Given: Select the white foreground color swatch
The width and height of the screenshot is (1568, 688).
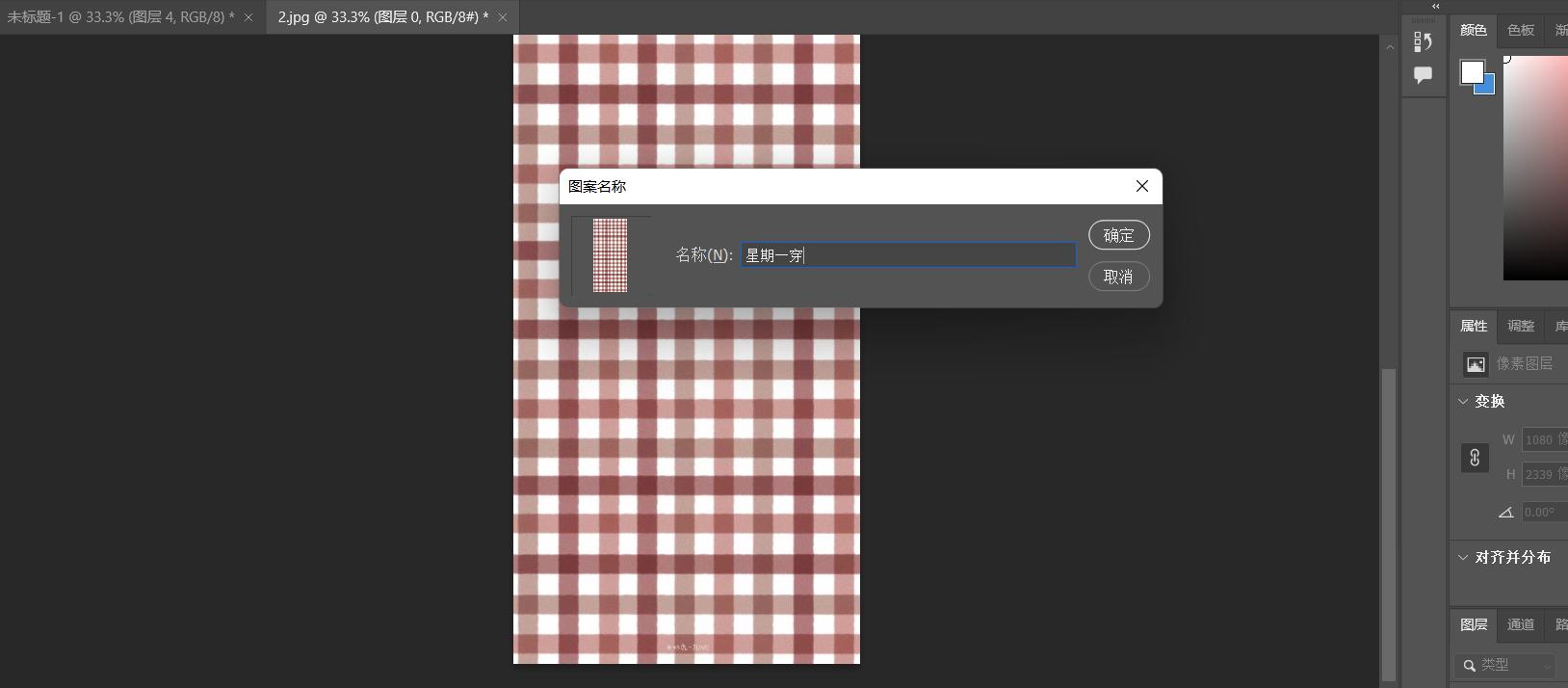Looking at the screenshot, I should click(x=1471, y=71).
